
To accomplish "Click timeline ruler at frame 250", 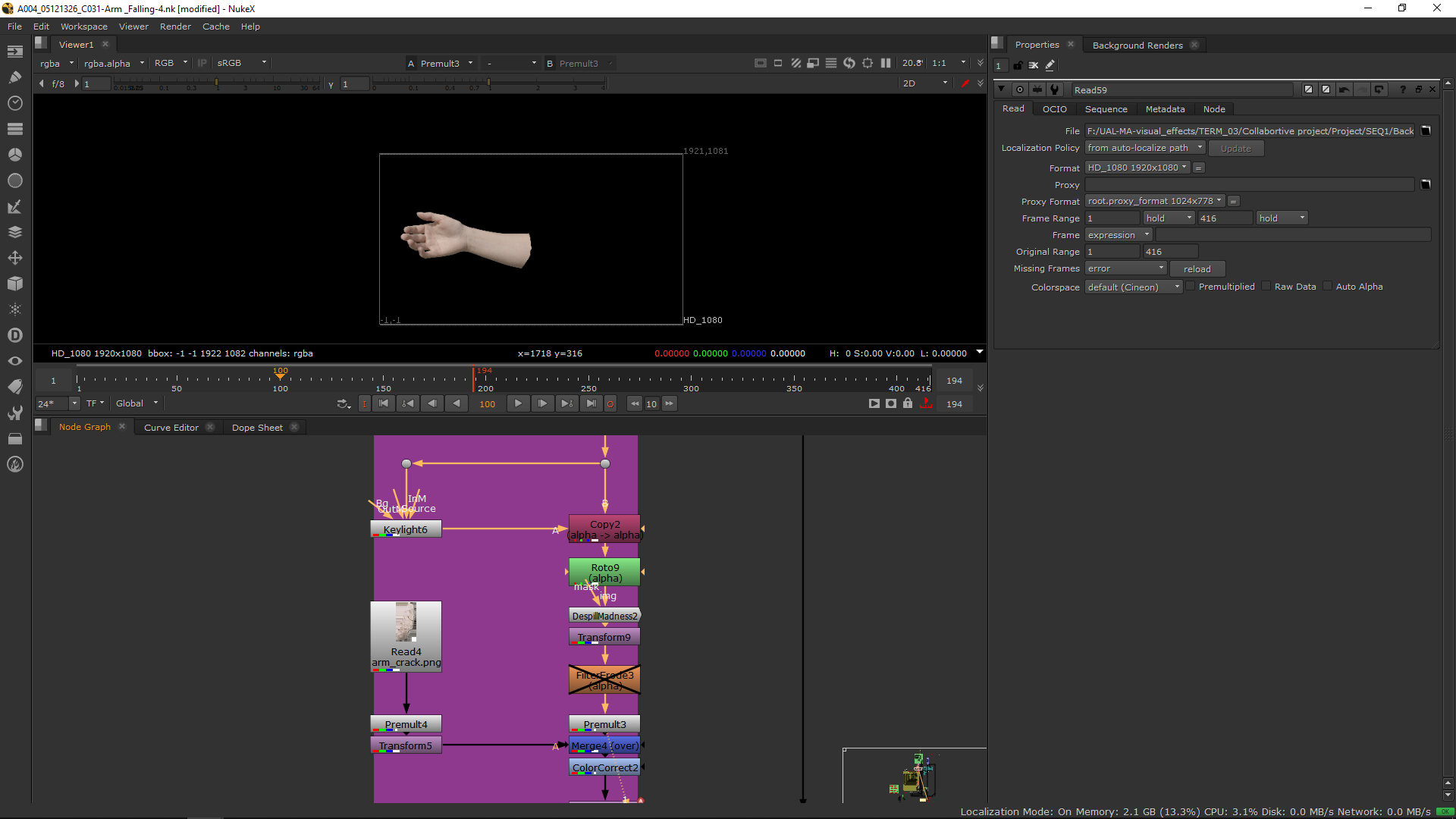I will coord(588,379).
